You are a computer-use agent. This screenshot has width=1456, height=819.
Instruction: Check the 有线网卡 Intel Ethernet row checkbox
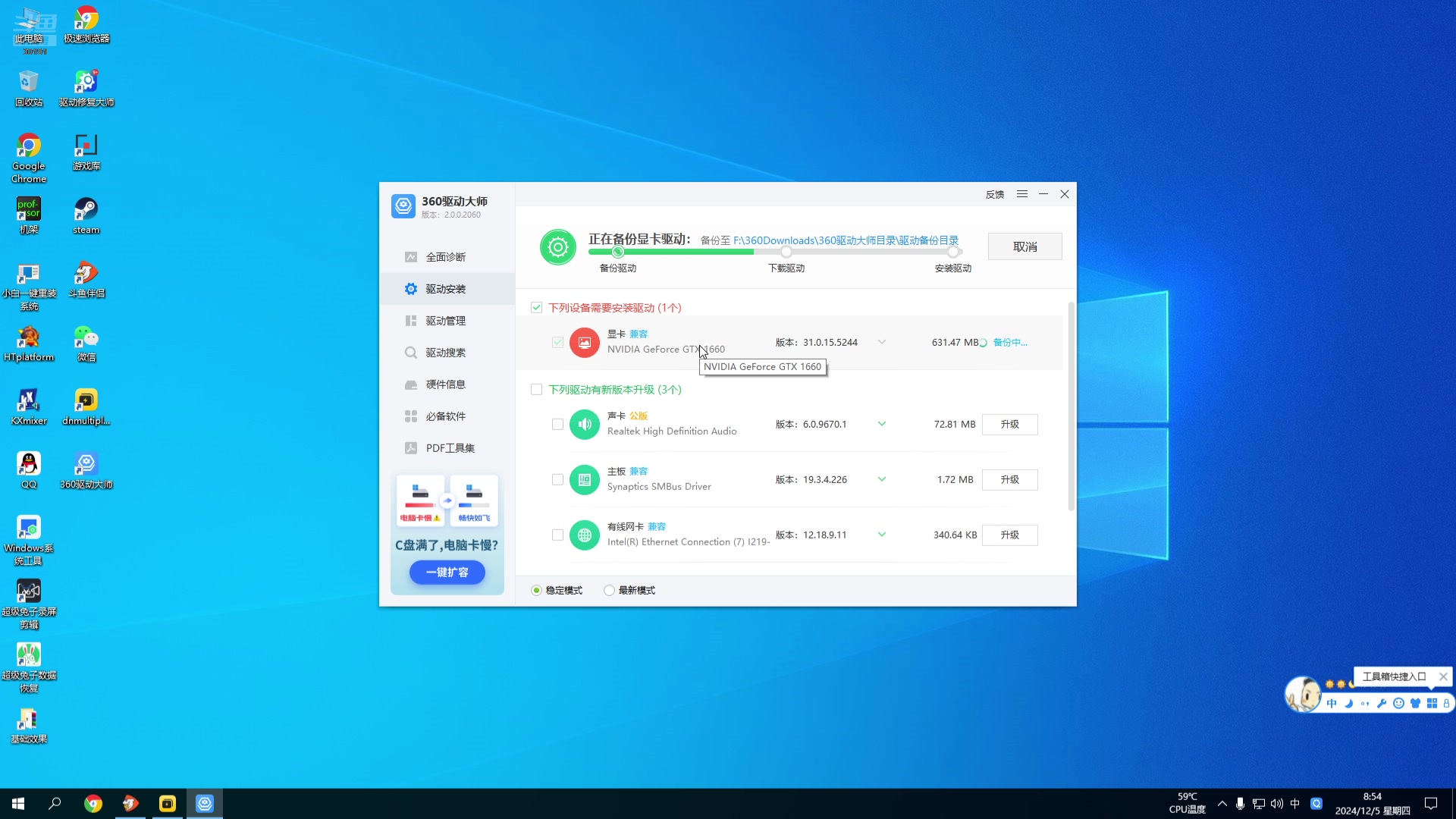click(x=557, y=535)
